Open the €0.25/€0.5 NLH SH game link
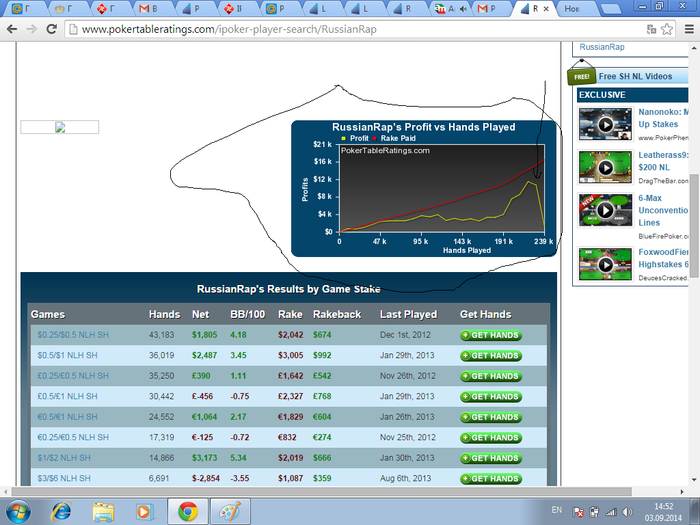The height and width of the screenshot is (525, 700). point(73,438)
